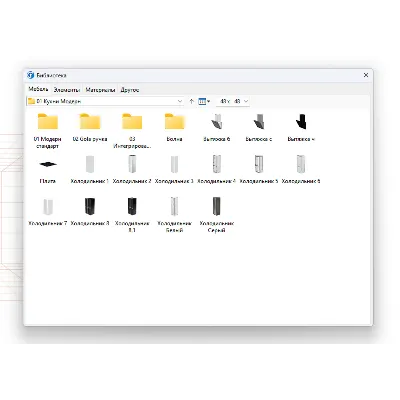Open the view mode dropdown button
This screenshot has height=400, width=400.
coord(204,101)
